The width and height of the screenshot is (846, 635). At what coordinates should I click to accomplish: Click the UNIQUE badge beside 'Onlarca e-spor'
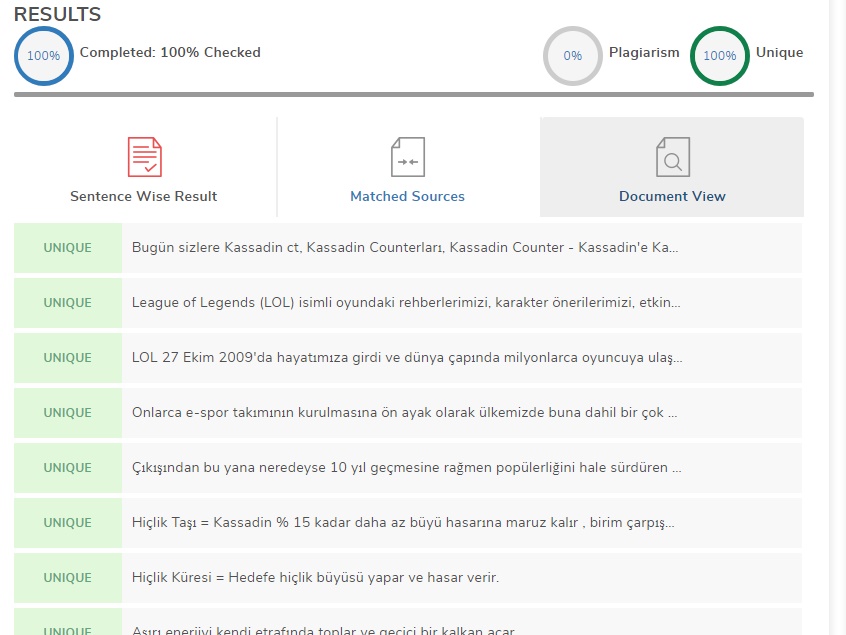point(68,413)
